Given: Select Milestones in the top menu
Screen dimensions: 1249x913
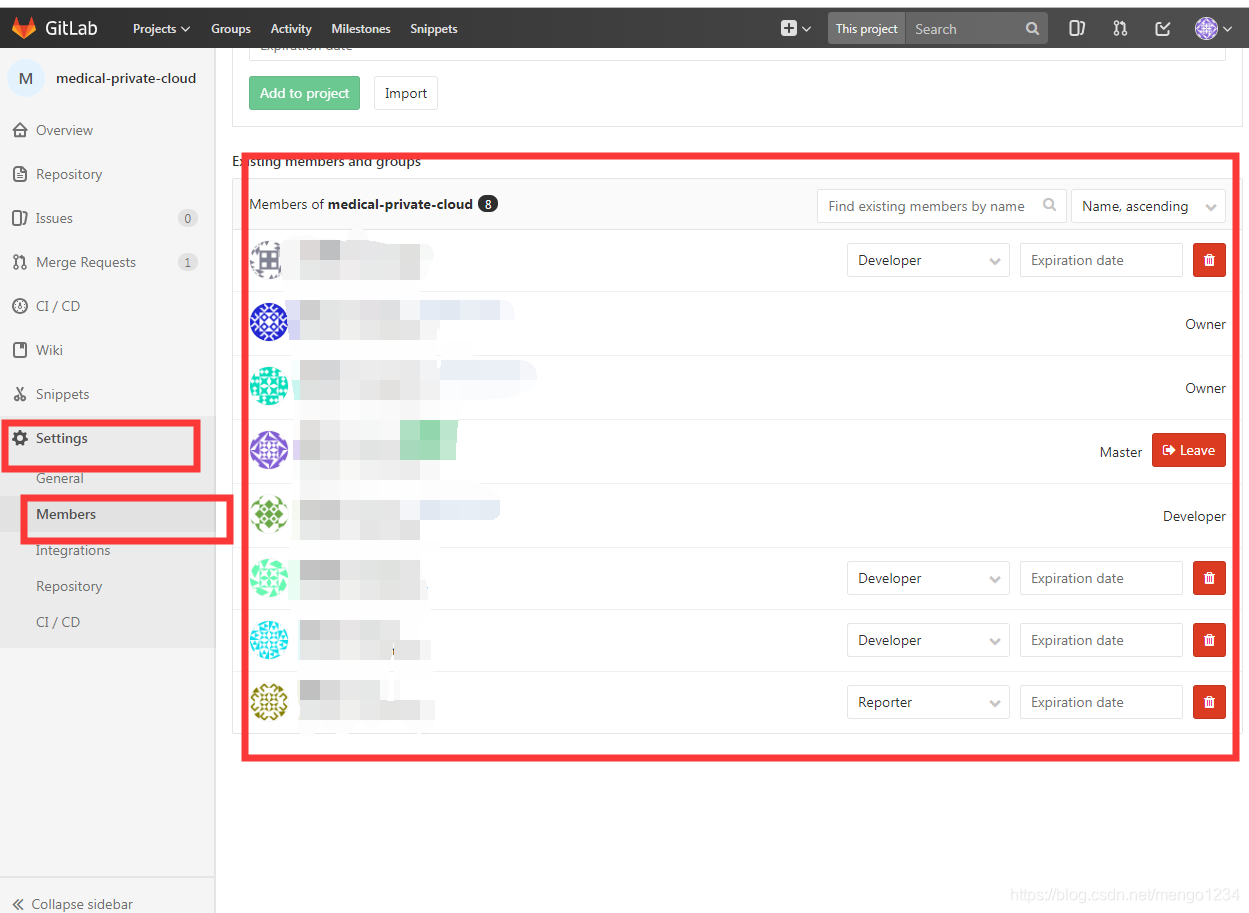Looking at the screenshot, I should (360, 28).
